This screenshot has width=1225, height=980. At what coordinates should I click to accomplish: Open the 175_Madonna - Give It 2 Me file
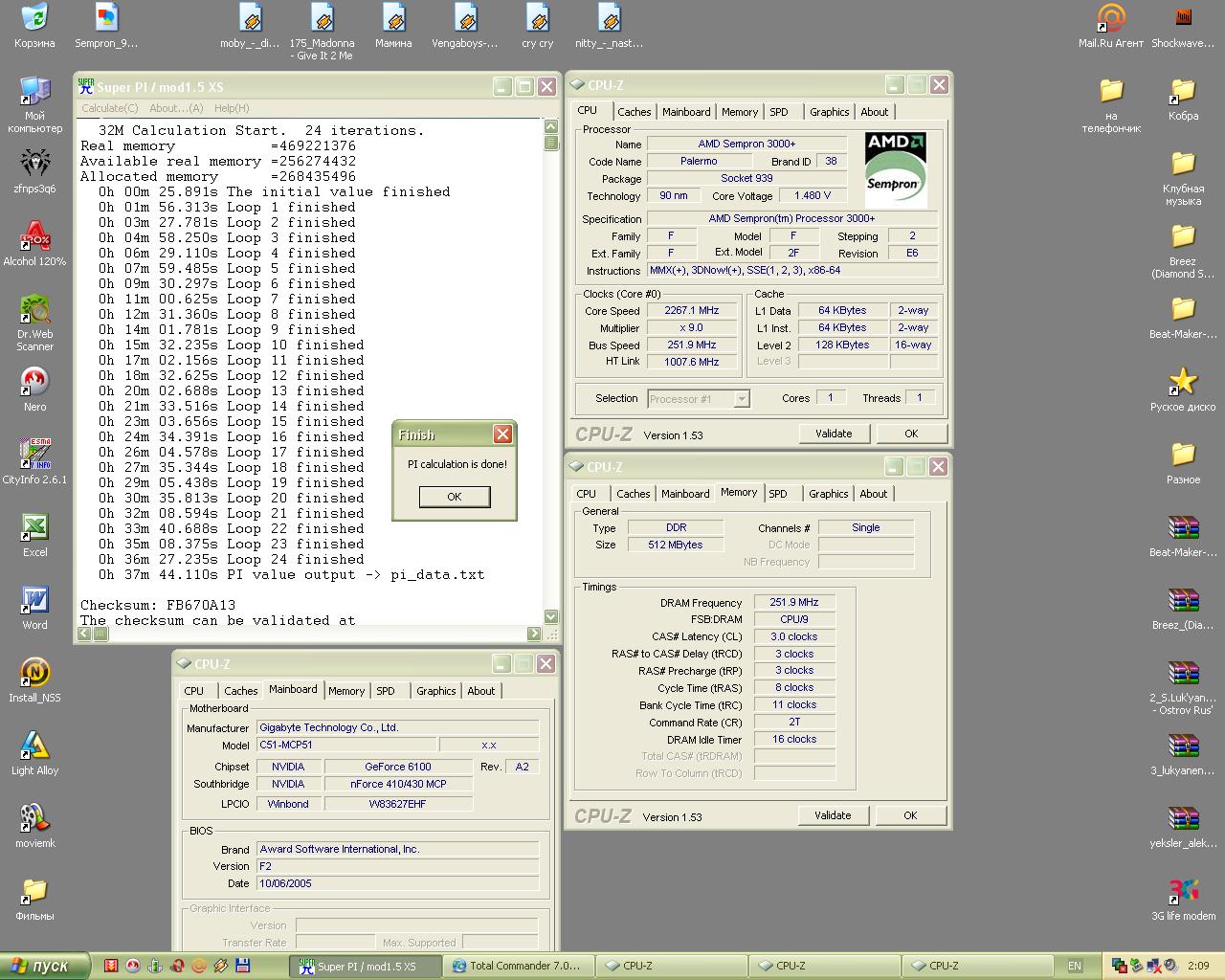coord(322,32)
